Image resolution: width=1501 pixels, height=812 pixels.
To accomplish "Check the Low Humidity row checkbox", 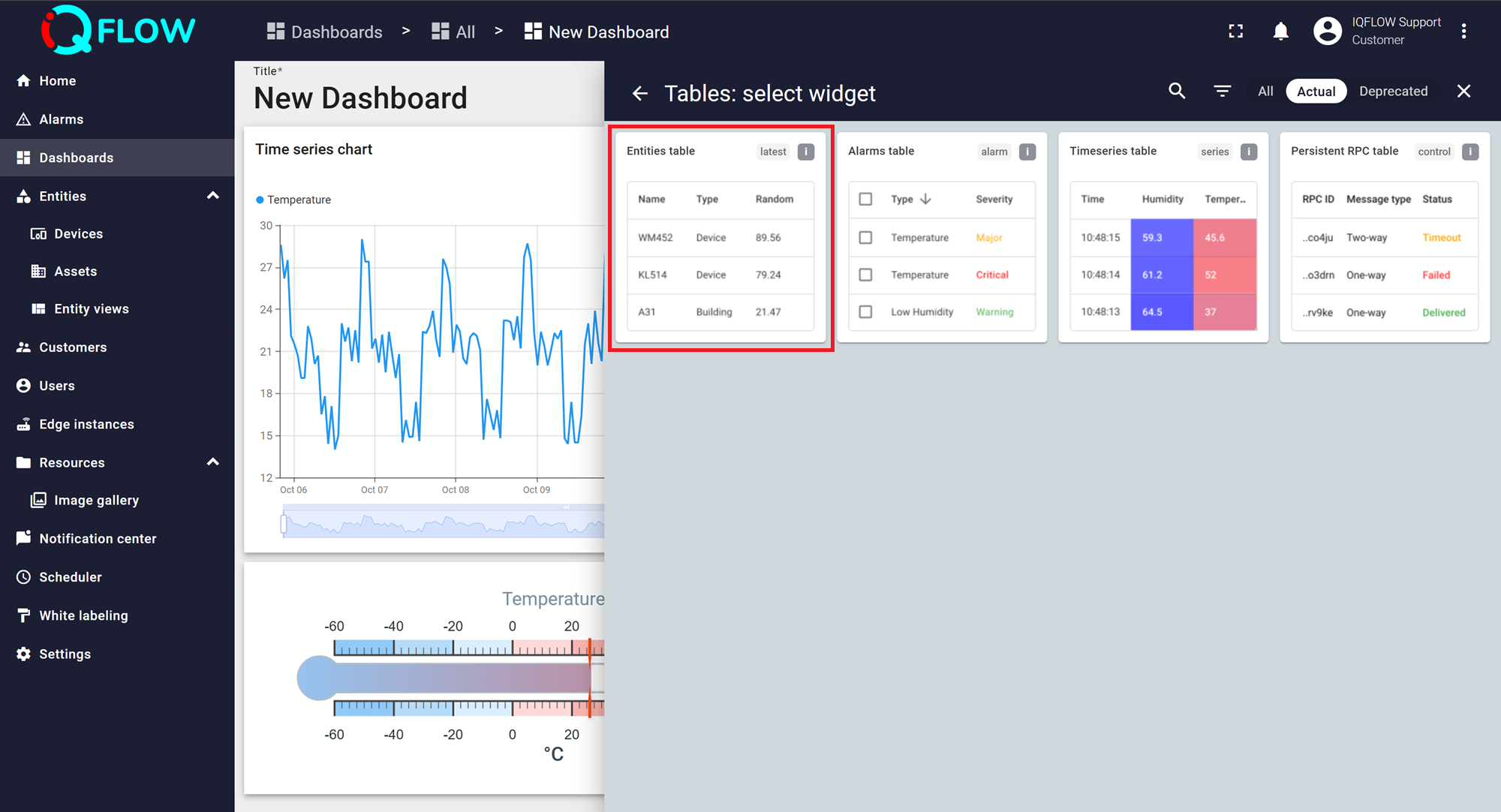I will coord(865,311).
